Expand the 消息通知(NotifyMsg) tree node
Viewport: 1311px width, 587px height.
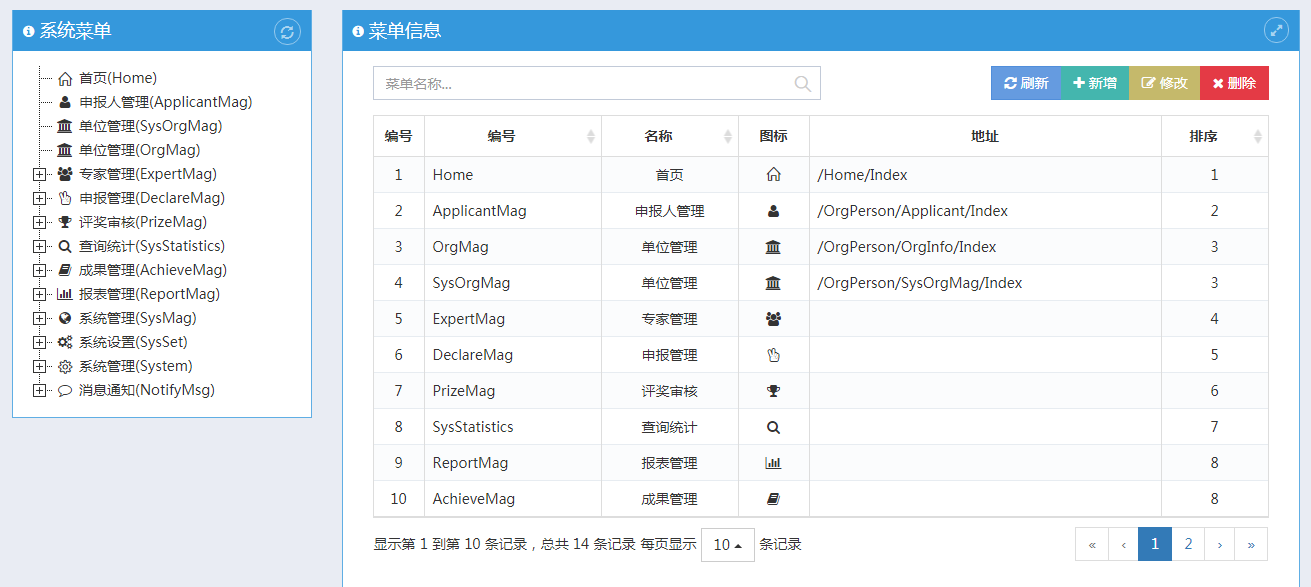39,390
